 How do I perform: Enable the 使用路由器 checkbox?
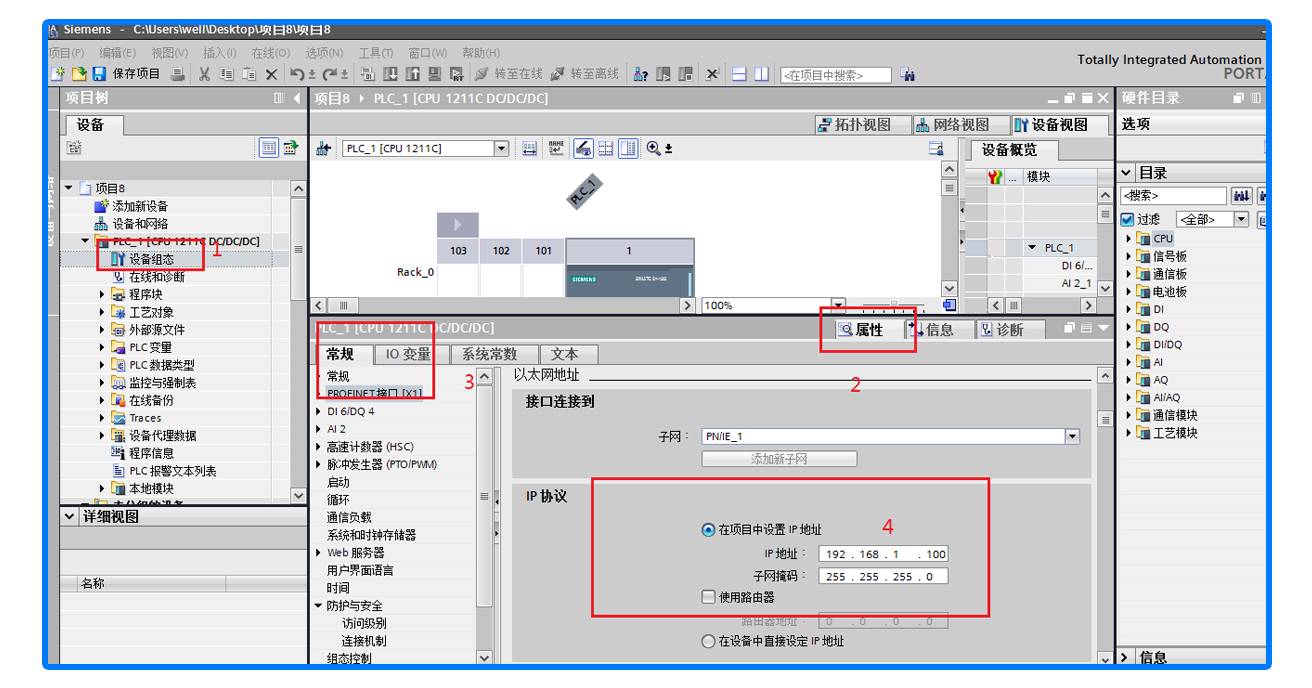pyautogui.click(x=708, y=597)
